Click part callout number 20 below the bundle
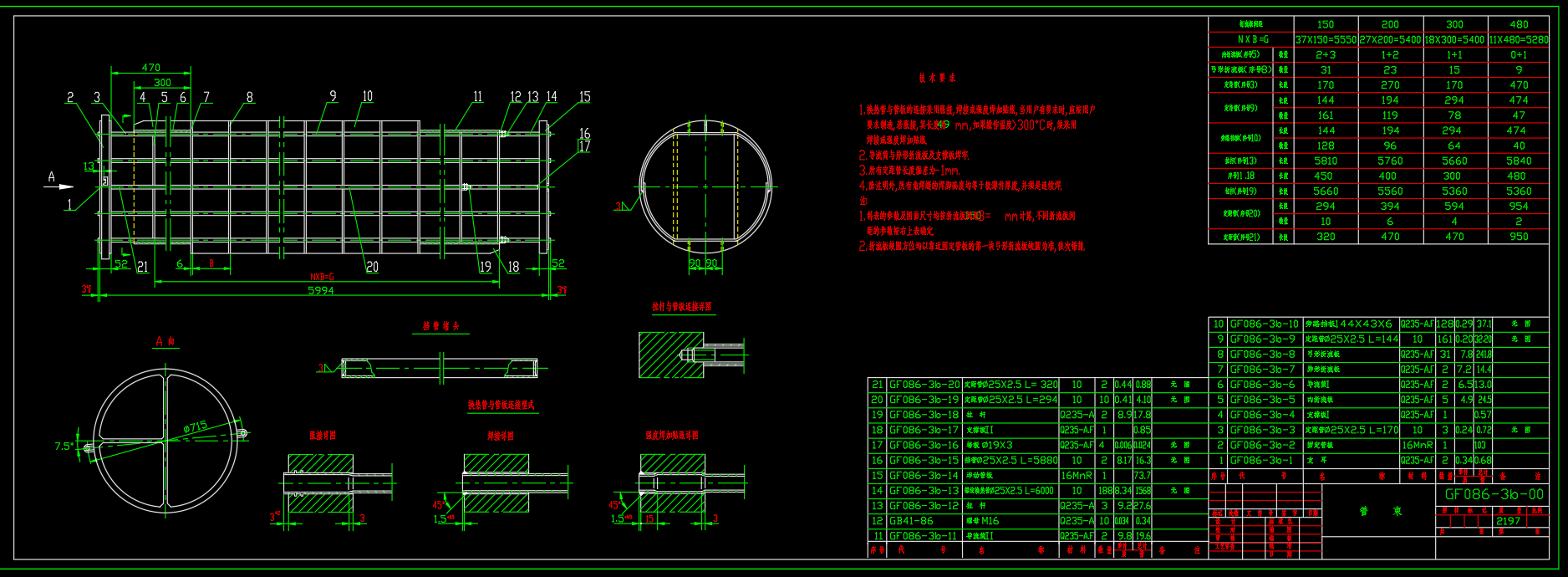Image resolution: width=1568 pixels, height=577 pixels. (372, 267)
